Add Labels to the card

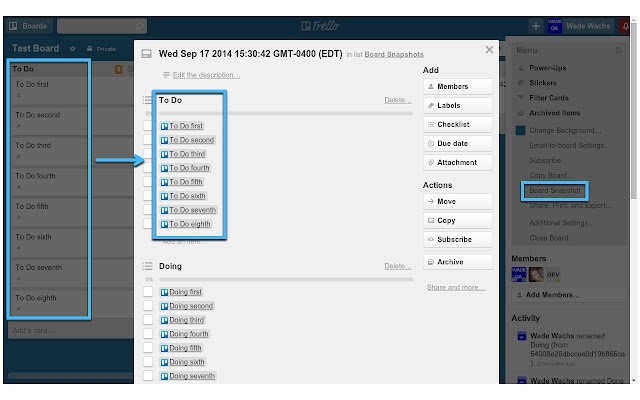(458, 105)
